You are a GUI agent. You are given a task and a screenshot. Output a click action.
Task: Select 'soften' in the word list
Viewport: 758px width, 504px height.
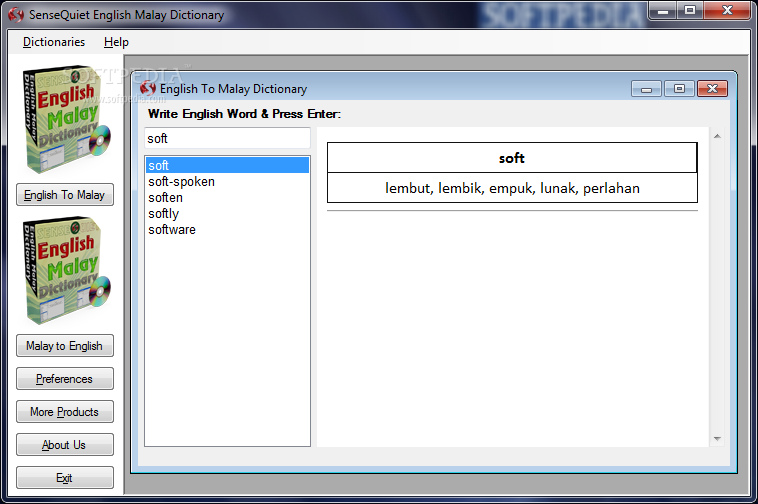click(227, 197)
